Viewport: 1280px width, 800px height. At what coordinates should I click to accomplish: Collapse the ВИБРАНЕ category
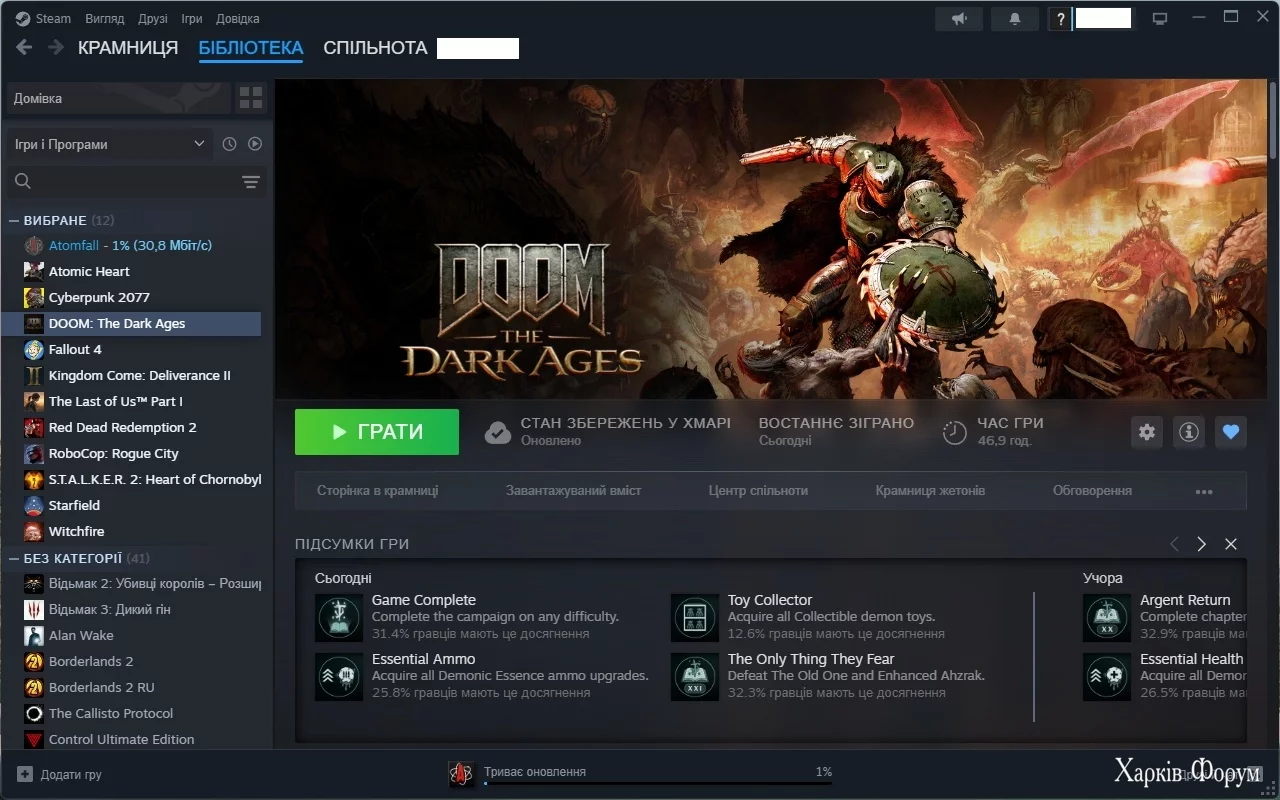tap(14, 220)
